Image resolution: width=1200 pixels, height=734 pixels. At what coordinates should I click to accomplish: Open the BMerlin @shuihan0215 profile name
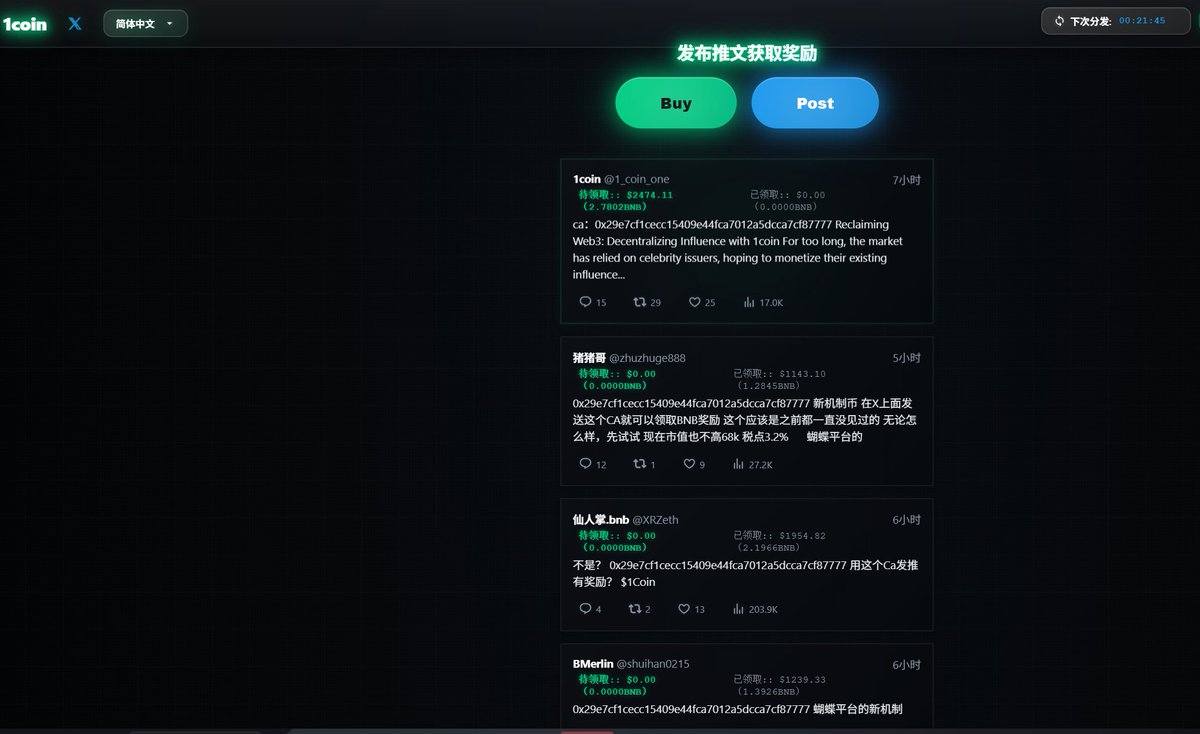631,664
